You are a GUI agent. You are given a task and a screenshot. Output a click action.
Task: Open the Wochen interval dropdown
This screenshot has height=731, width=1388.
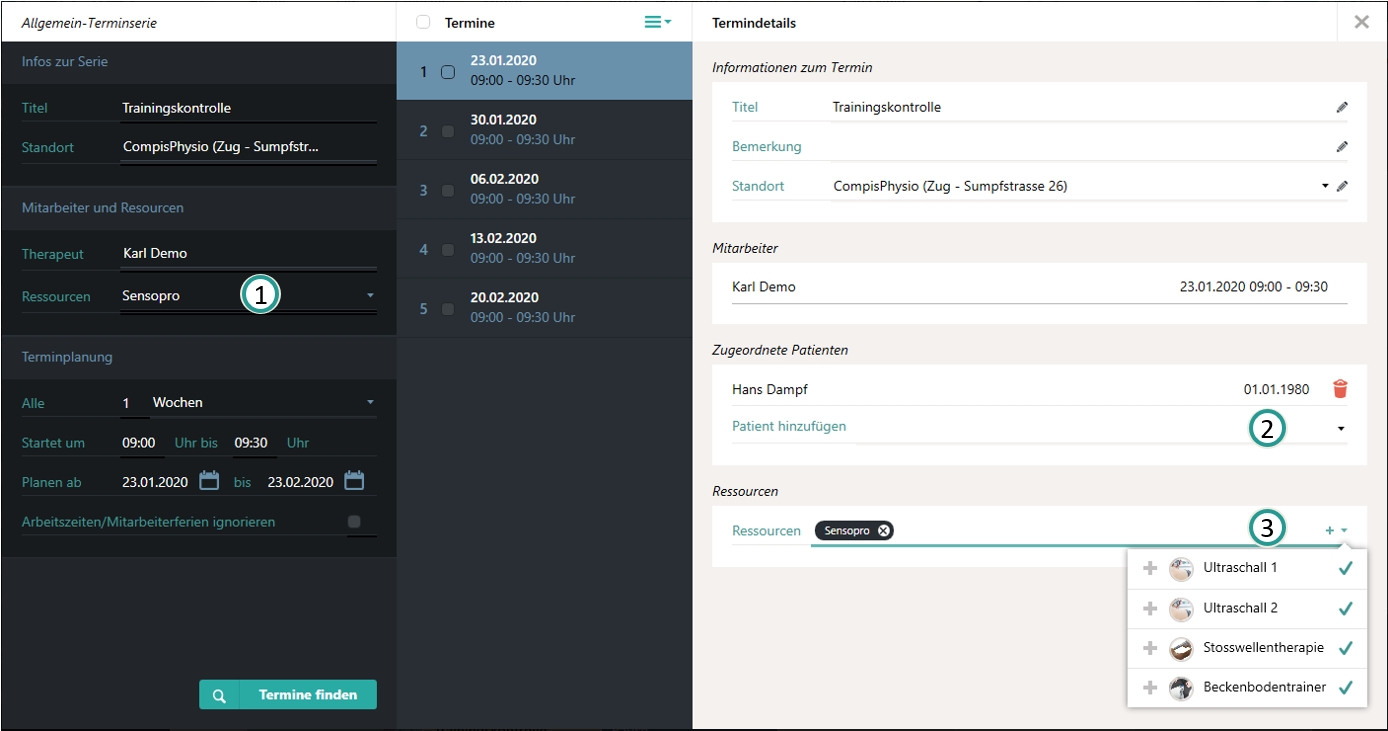click(370, 403)
